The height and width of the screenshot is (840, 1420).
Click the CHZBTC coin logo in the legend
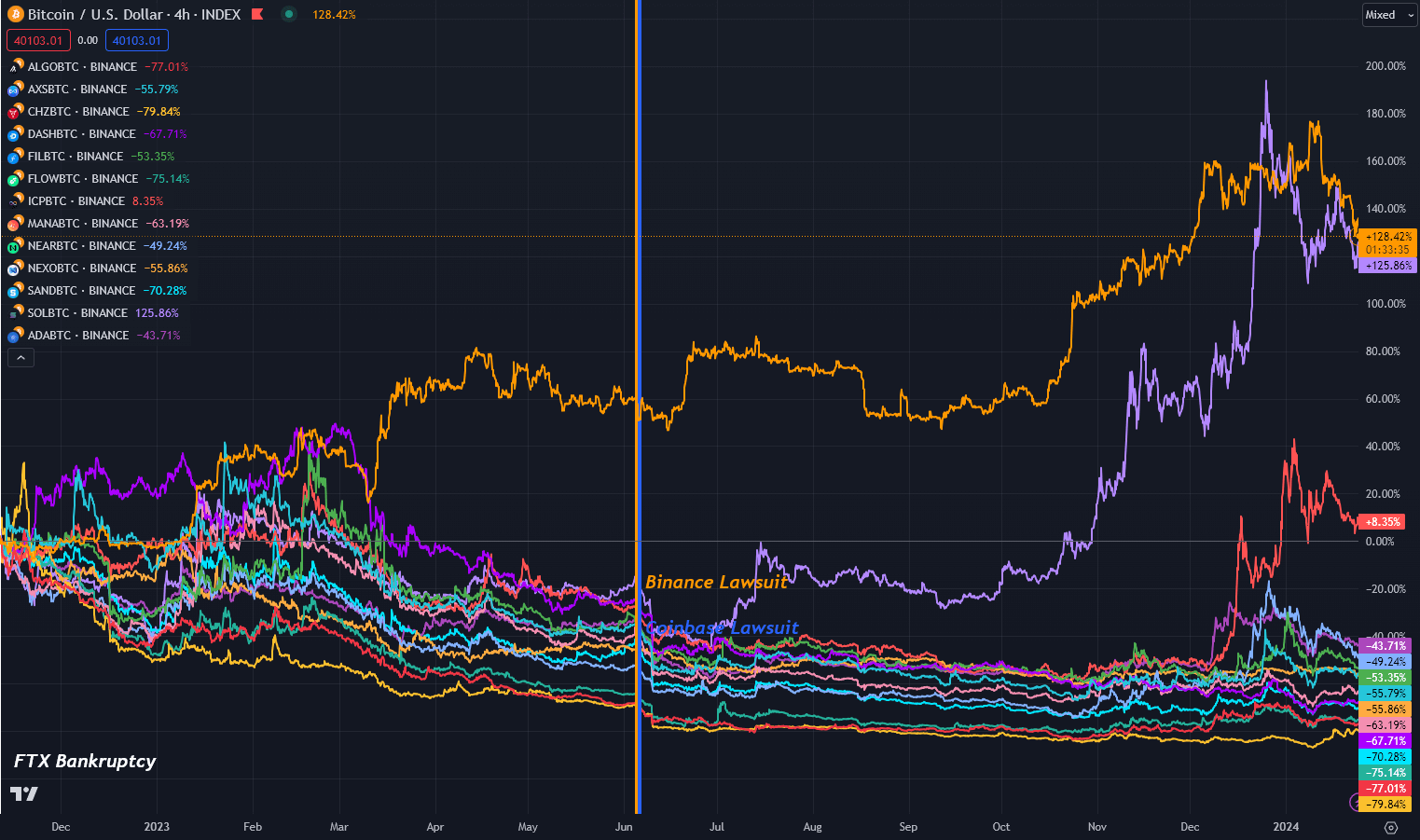click(x=15, y=111)
